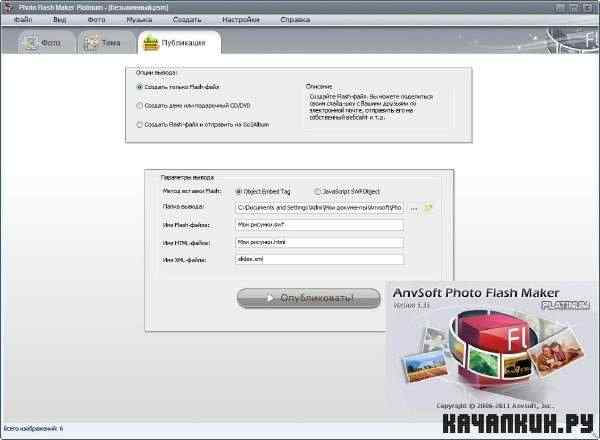Open the Создать menu

pyautogui.click(x=187, y=20)
